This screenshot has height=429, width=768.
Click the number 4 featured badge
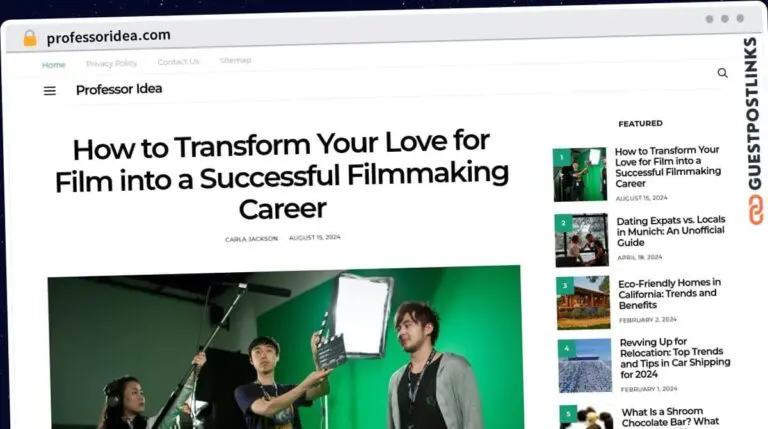coord(566,349)
